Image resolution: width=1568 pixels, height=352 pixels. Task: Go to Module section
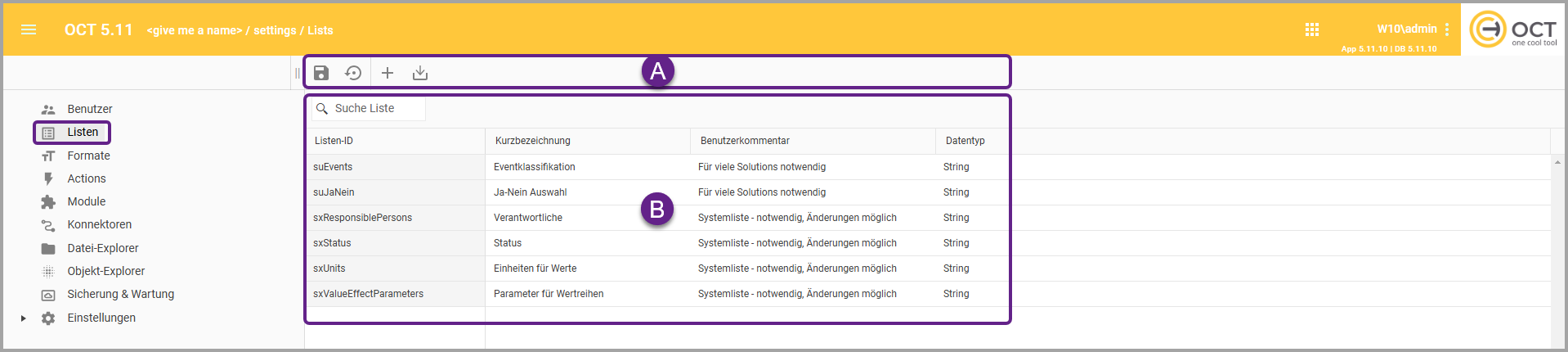click(x=86, y=201)
